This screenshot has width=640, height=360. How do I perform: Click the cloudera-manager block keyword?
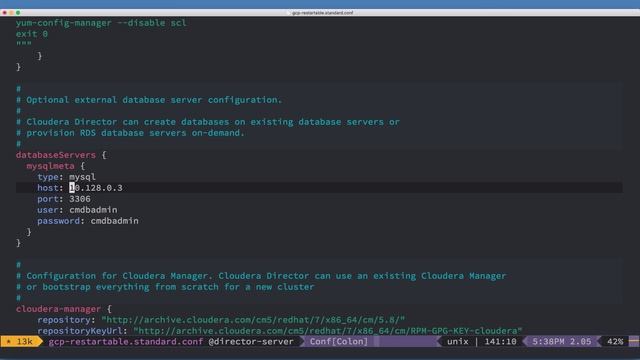[x=58, y=309]
